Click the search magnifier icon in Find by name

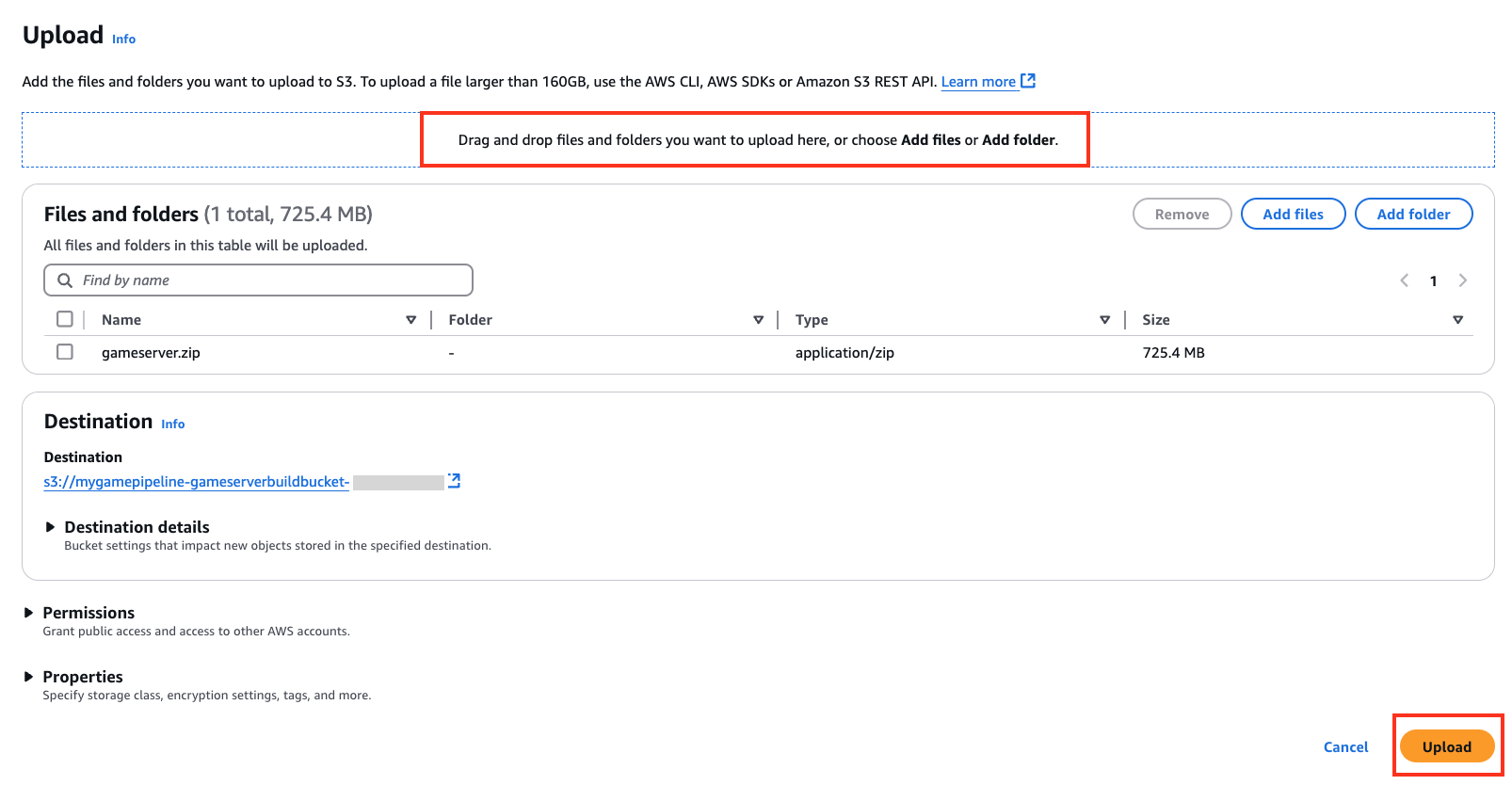[x=65, y=280]
